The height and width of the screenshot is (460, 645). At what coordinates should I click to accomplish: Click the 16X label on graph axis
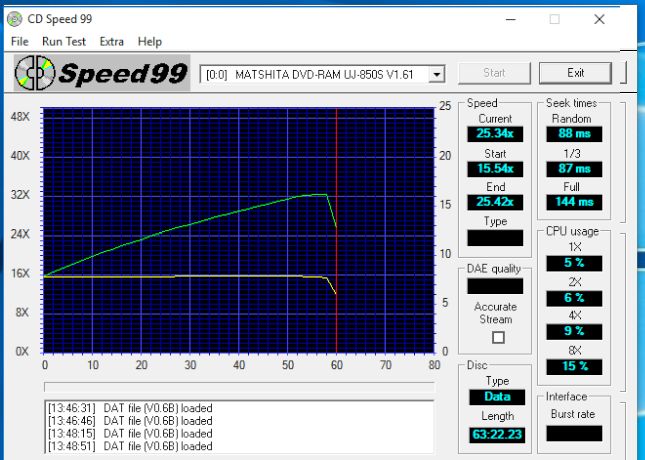coord(20,273)
